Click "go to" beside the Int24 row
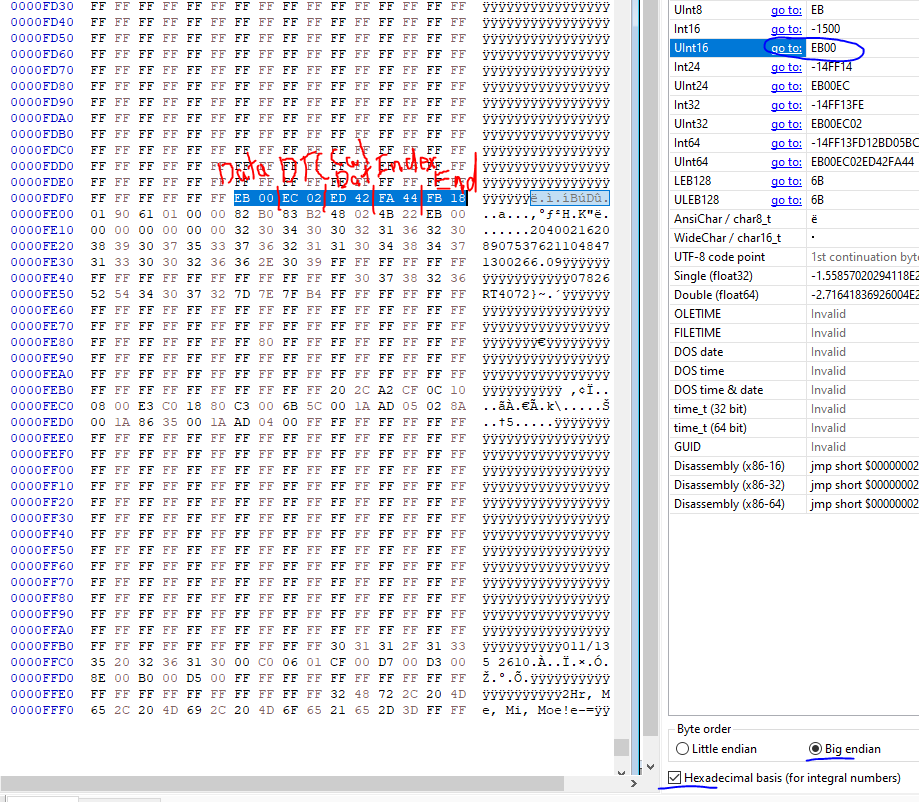This screenshot has height=802, width=919. pos(786,67)
